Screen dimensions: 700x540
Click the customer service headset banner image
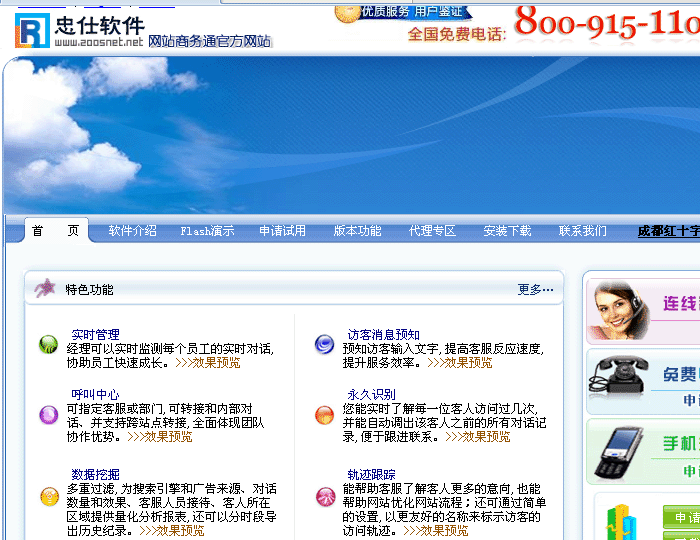616,310
